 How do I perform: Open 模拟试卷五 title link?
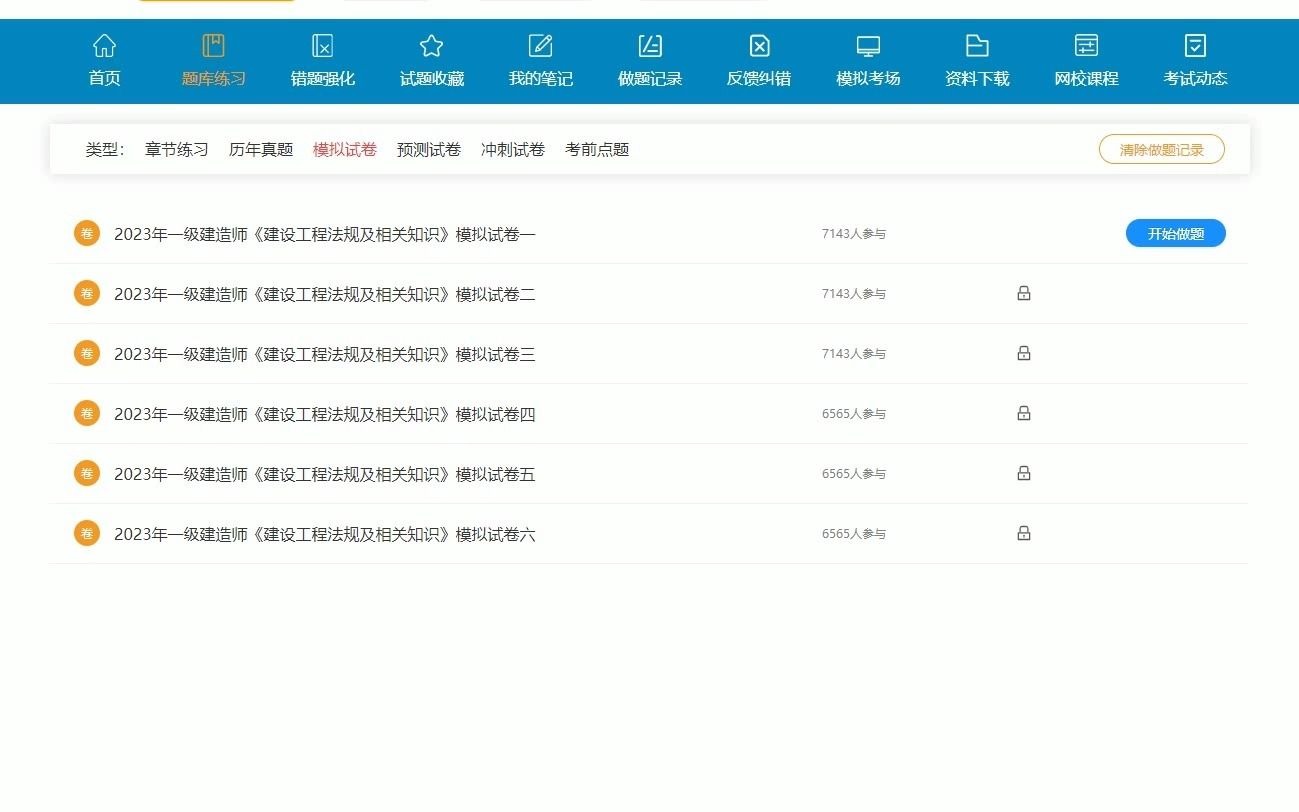[x=325, y=475]
